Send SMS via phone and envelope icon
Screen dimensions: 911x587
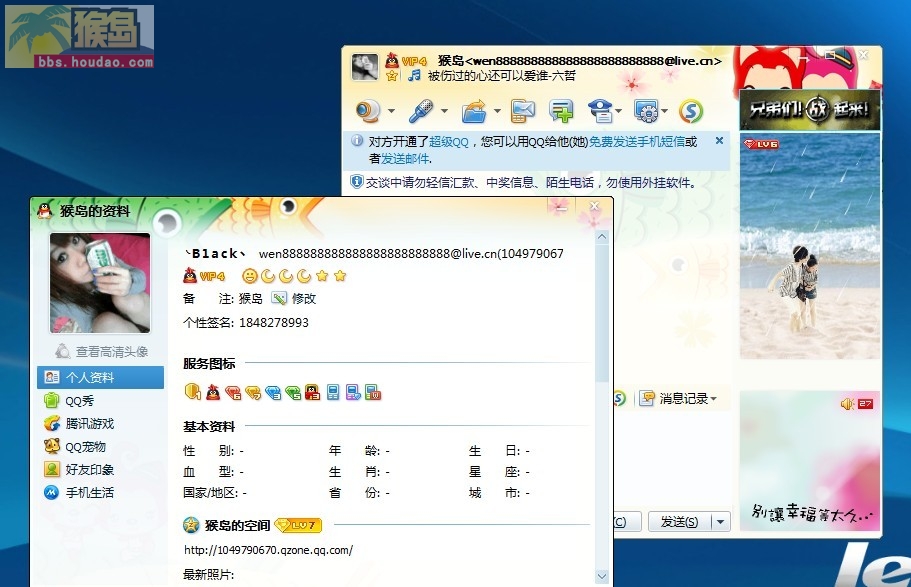(x=523, y=110)
